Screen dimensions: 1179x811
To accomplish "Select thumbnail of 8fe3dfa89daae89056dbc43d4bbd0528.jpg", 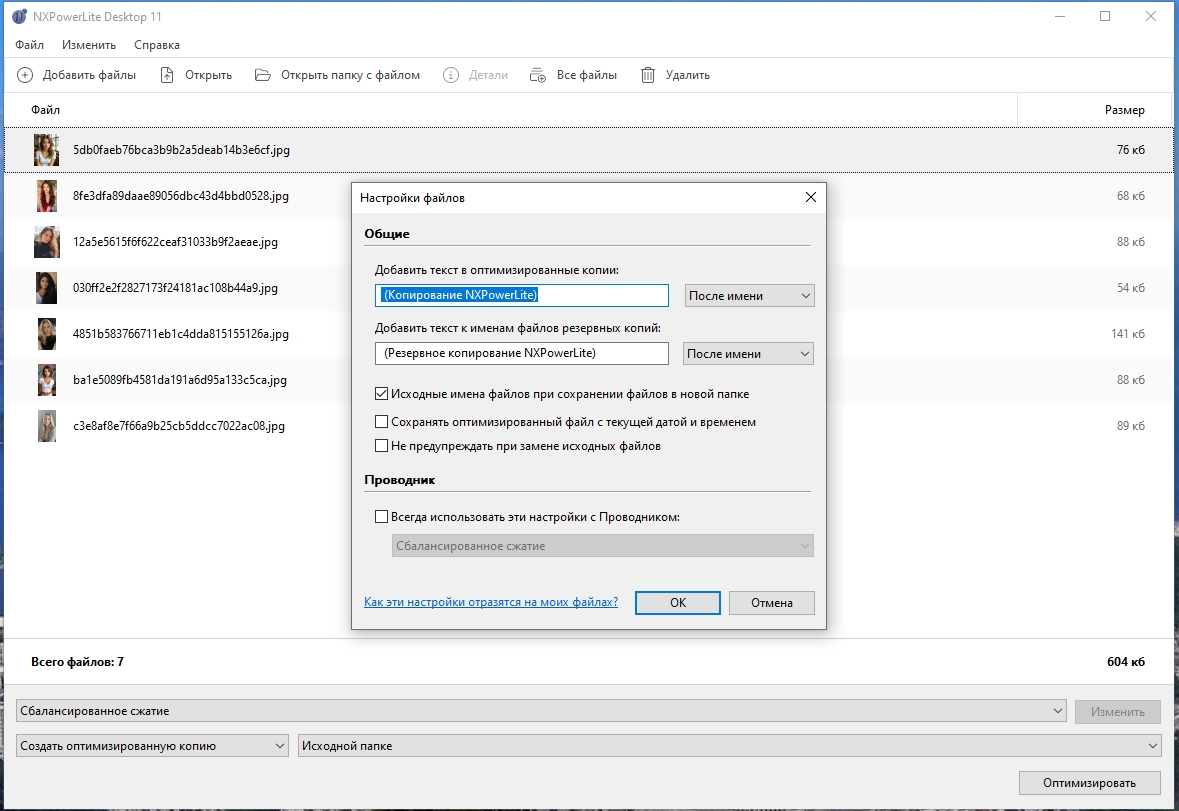I will tap(47, 196).
